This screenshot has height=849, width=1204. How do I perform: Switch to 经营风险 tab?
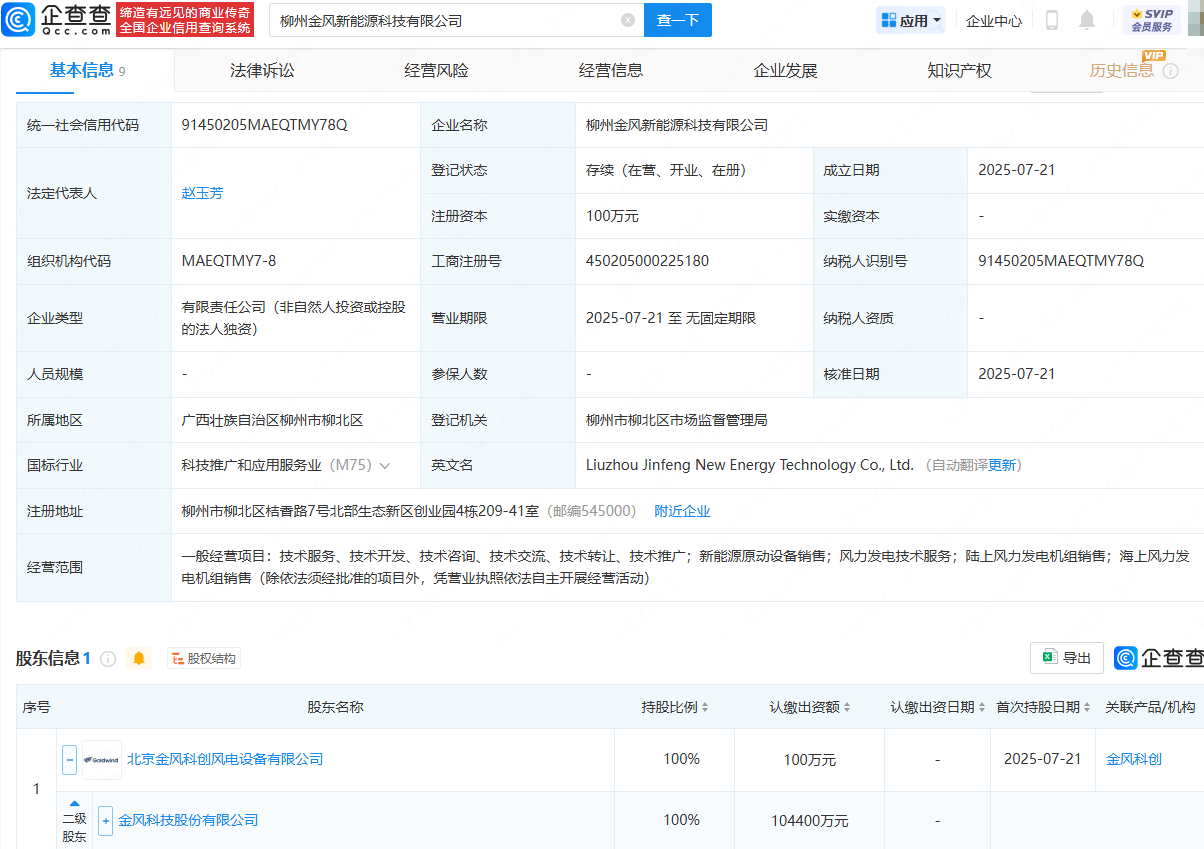pyautogui.click(x=436, y=70)
